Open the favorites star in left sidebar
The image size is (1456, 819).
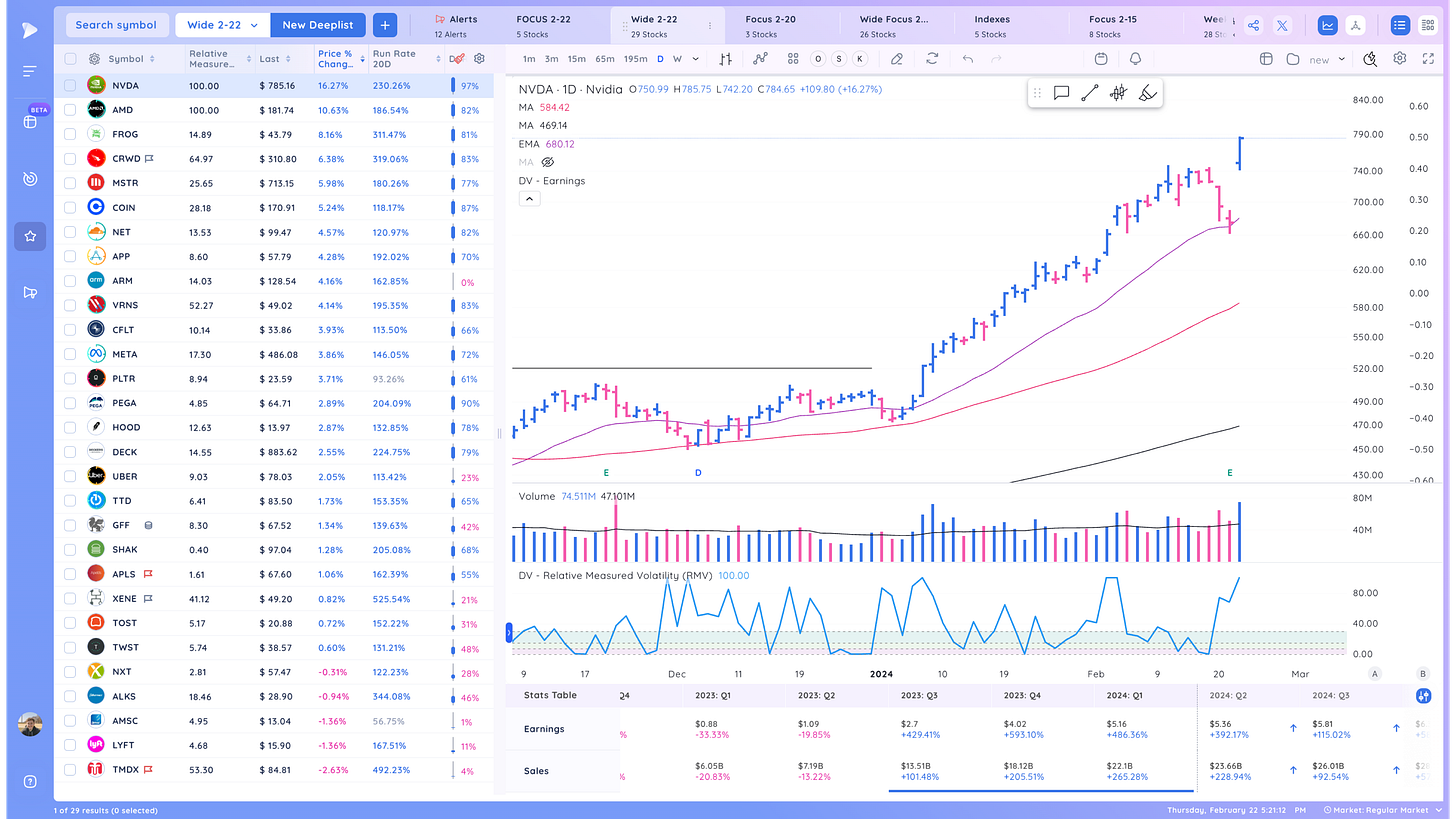[x=30, y=236]
